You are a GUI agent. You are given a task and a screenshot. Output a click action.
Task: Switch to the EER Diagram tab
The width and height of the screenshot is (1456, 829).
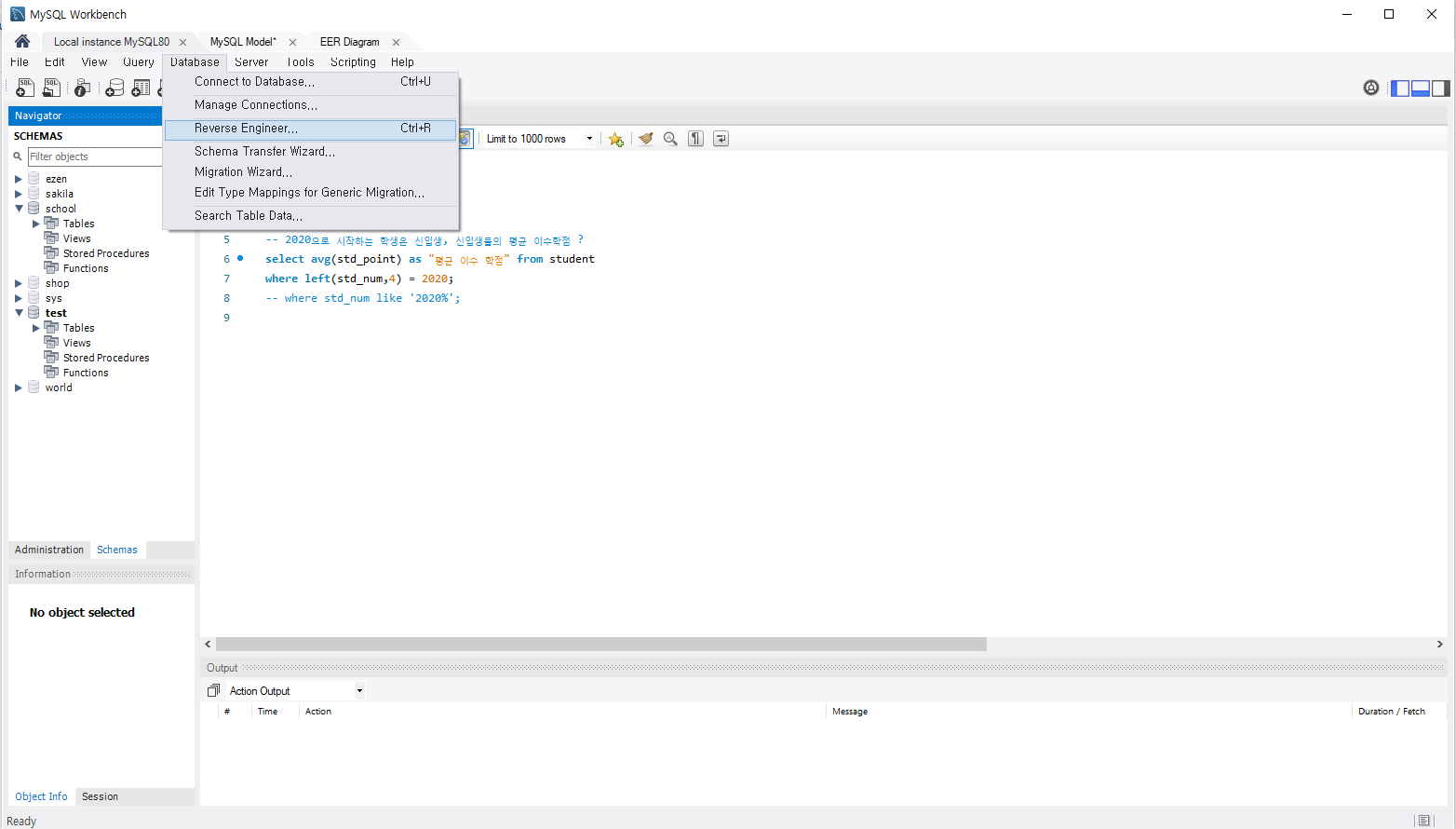click(x=349, y=42)
